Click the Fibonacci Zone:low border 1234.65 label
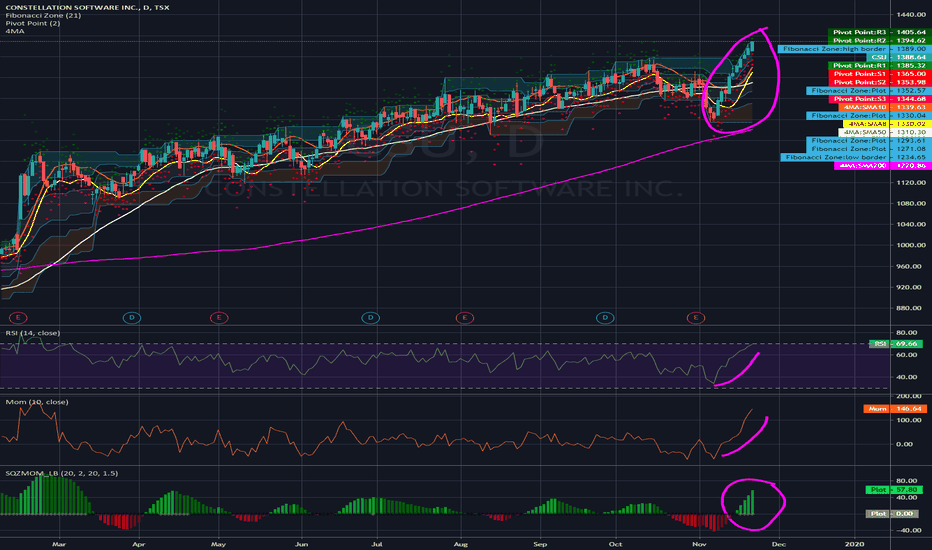 click(x=855, y=157)
